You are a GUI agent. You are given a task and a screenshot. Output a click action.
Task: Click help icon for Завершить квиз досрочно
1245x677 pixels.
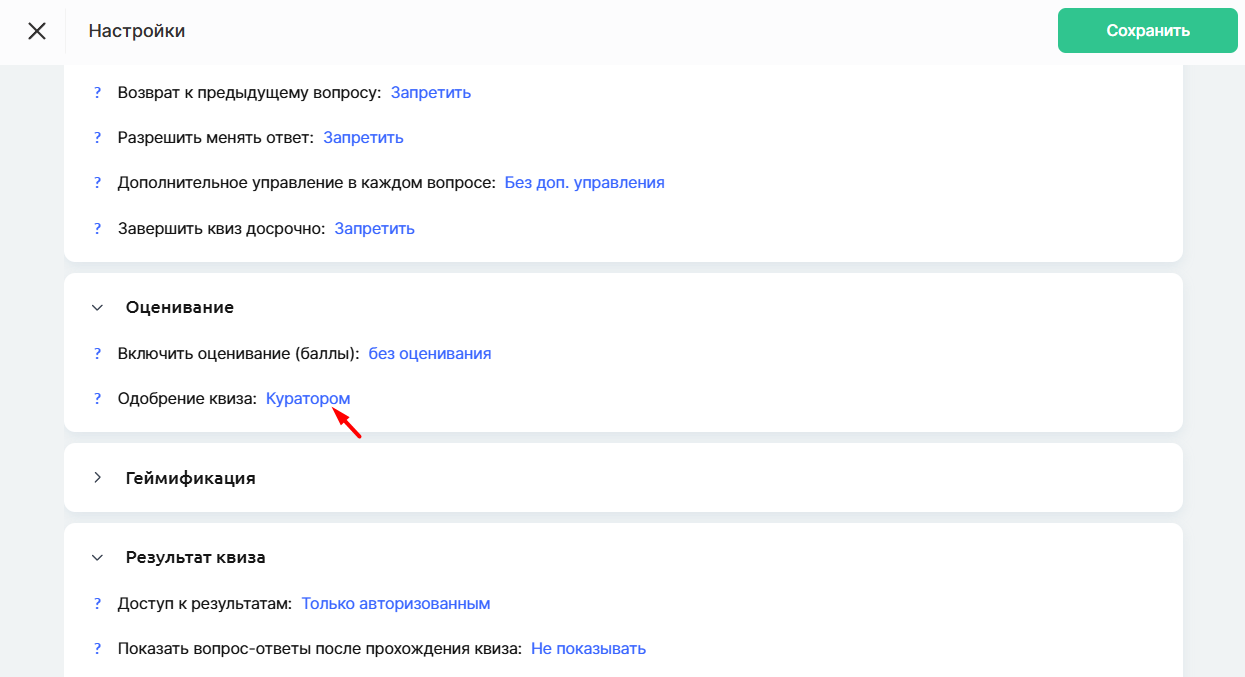98,229
